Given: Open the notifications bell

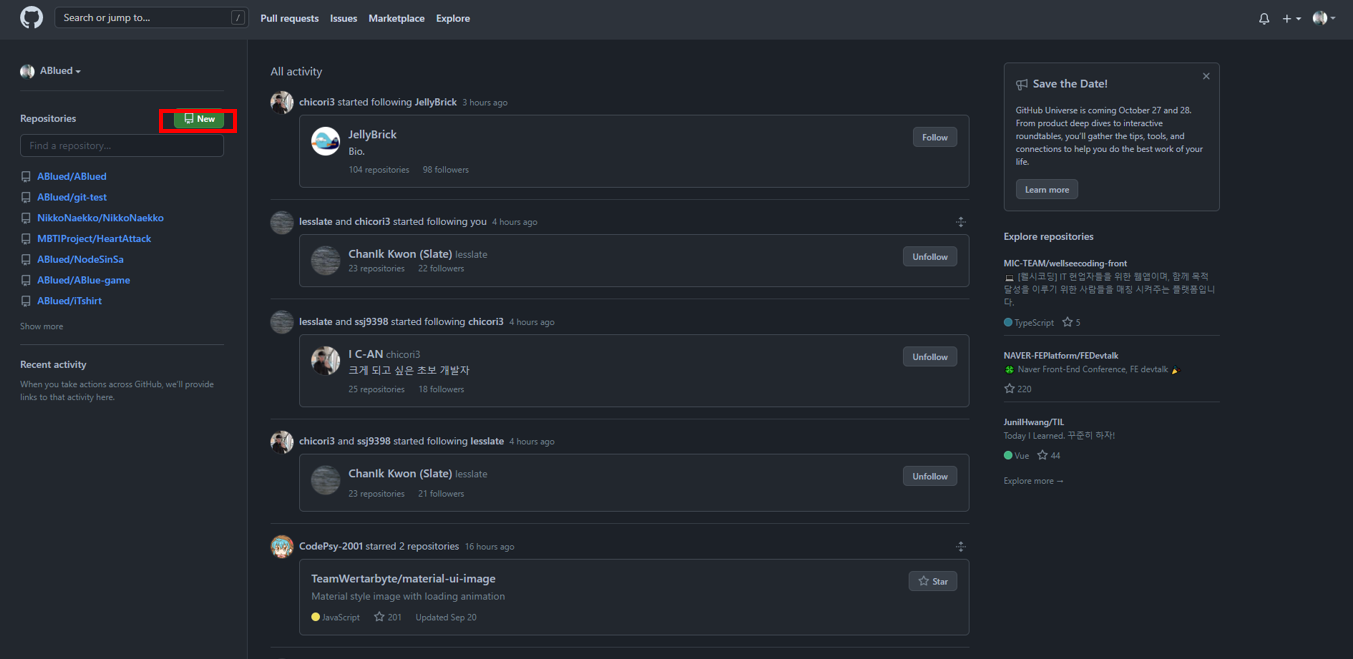Looking at the screenshot, I should point(1264,18).
